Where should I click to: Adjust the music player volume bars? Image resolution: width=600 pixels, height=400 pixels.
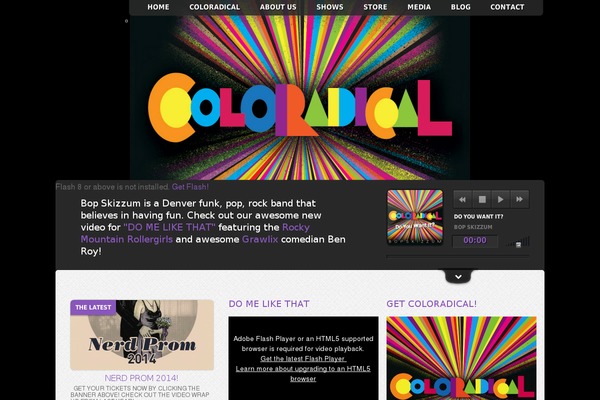518,242
